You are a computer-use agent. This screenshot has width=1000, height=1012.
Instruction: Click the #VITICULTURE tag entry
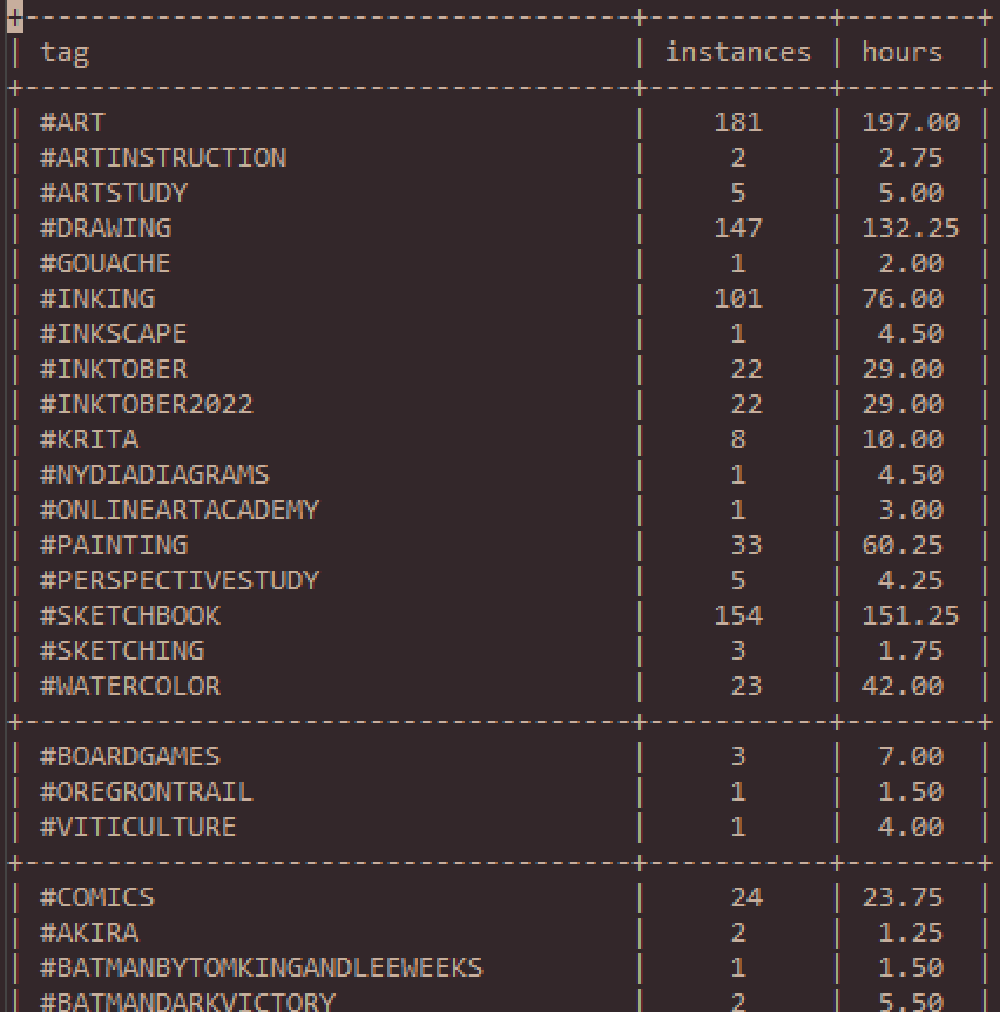click(x=138, y=827)
